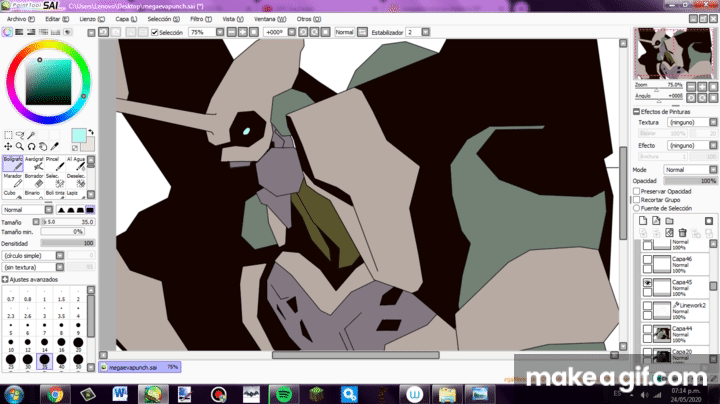Click the foreground color swatch
The width and height of the screenshot is (720, 404).
pos(78,135)
